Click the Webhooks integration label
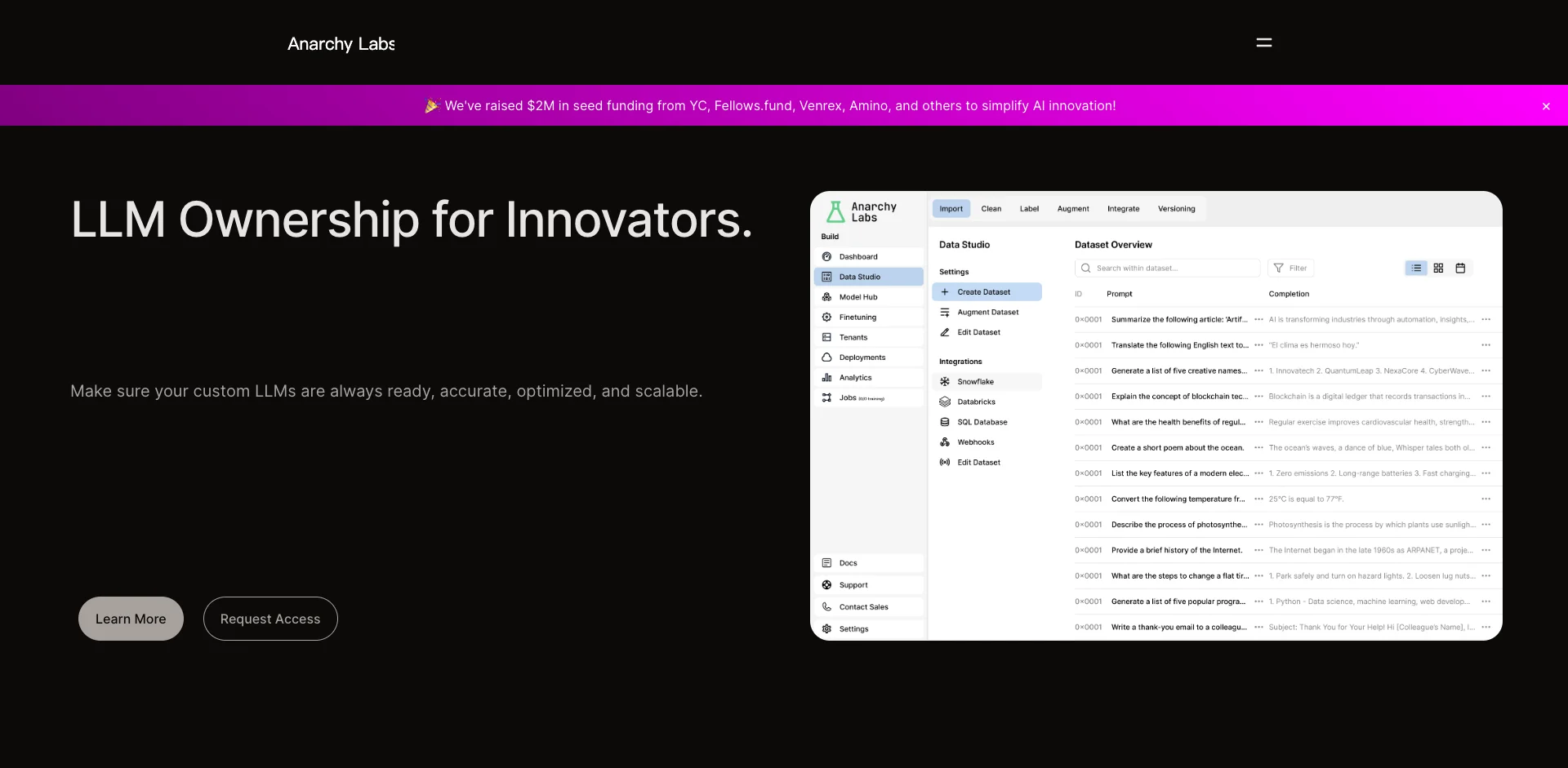 pyautogui.click(x=976, y=442)
